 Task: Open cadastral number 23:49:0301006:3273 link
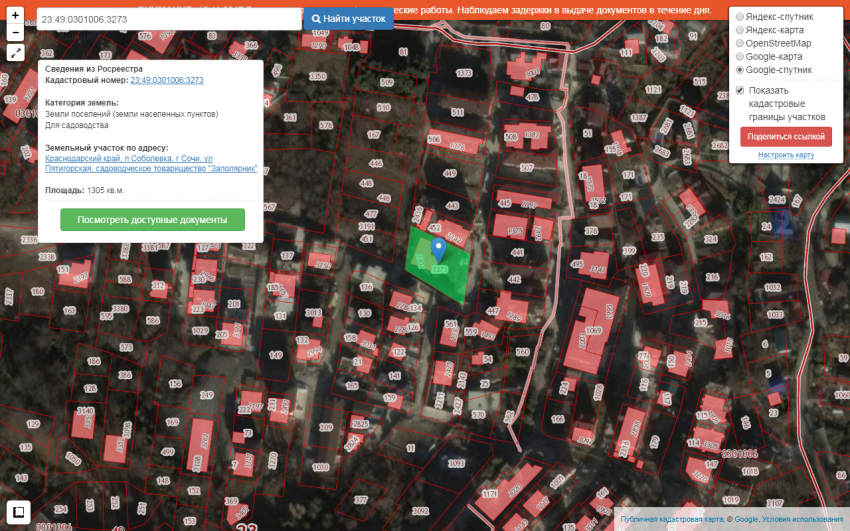pos(167,80)
